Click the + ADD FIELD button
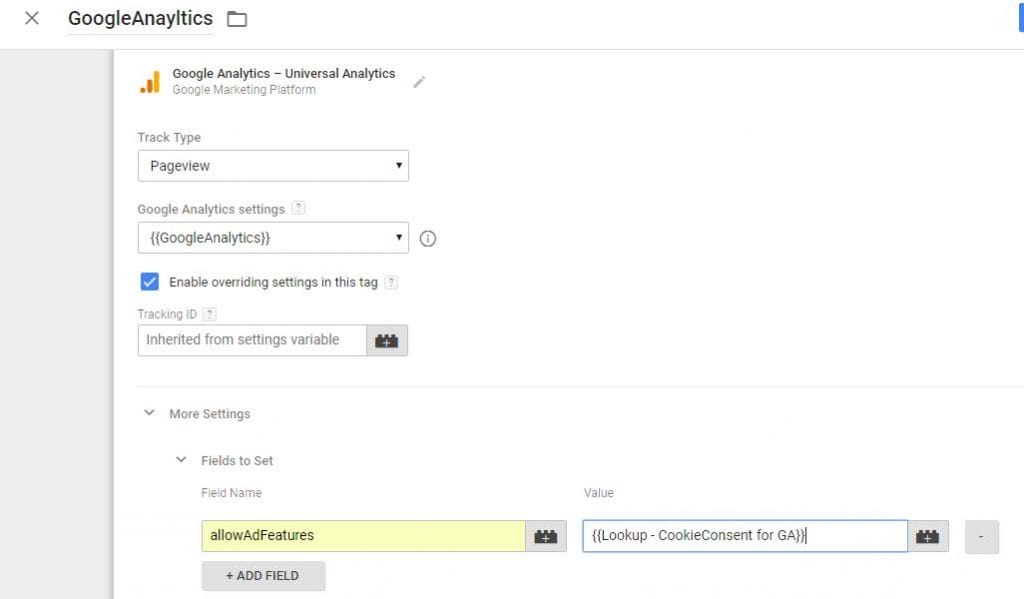This screenshot has height=599, width=1024. tap(263, 575)
